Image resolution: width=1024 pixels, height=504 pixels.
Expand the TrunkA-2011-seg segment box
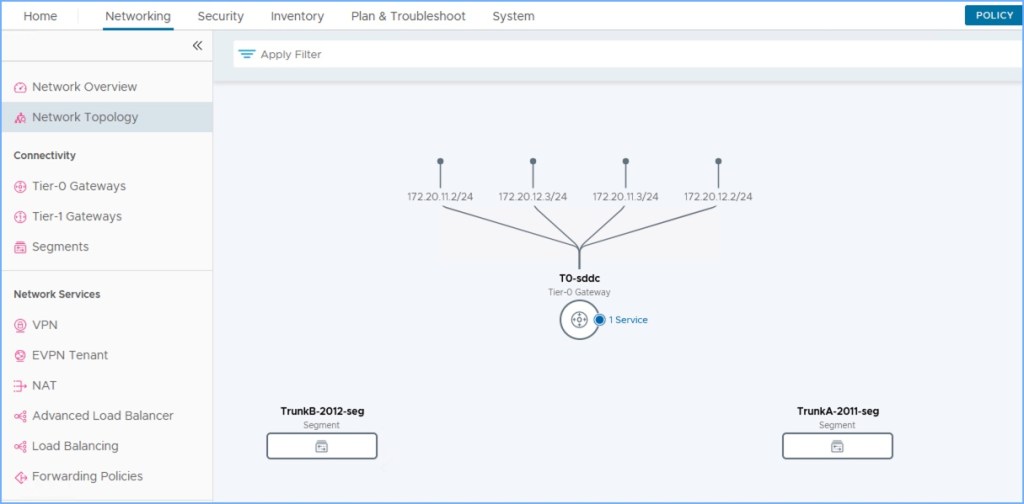click(x=837, y=446)
